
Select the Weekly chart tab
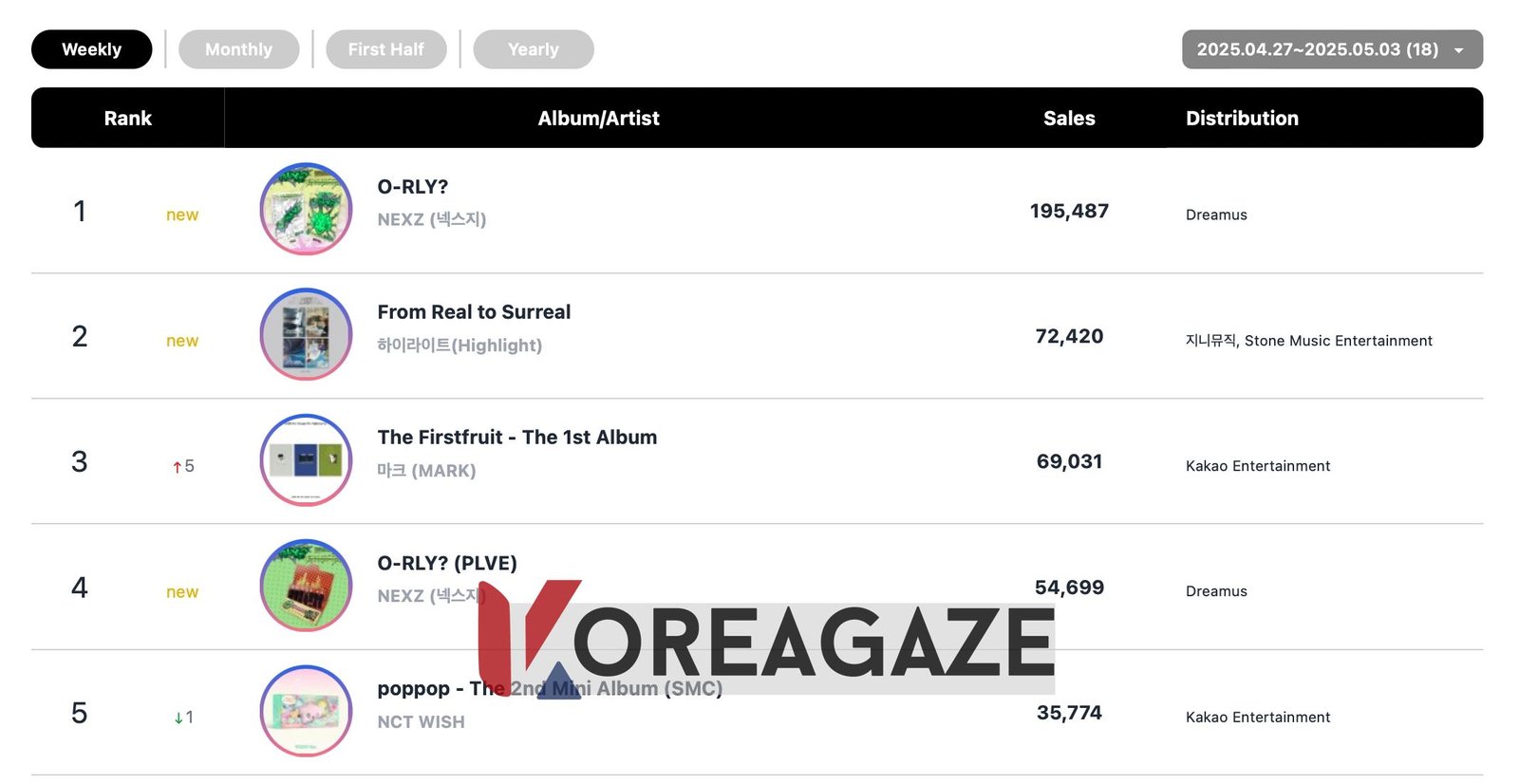(x=92, y=49)
